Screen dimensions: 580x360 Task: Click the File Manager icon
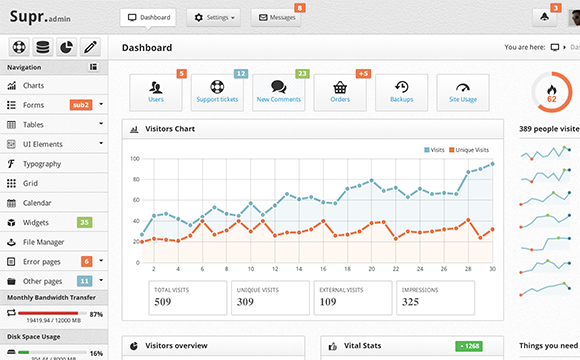pos(11,242)
